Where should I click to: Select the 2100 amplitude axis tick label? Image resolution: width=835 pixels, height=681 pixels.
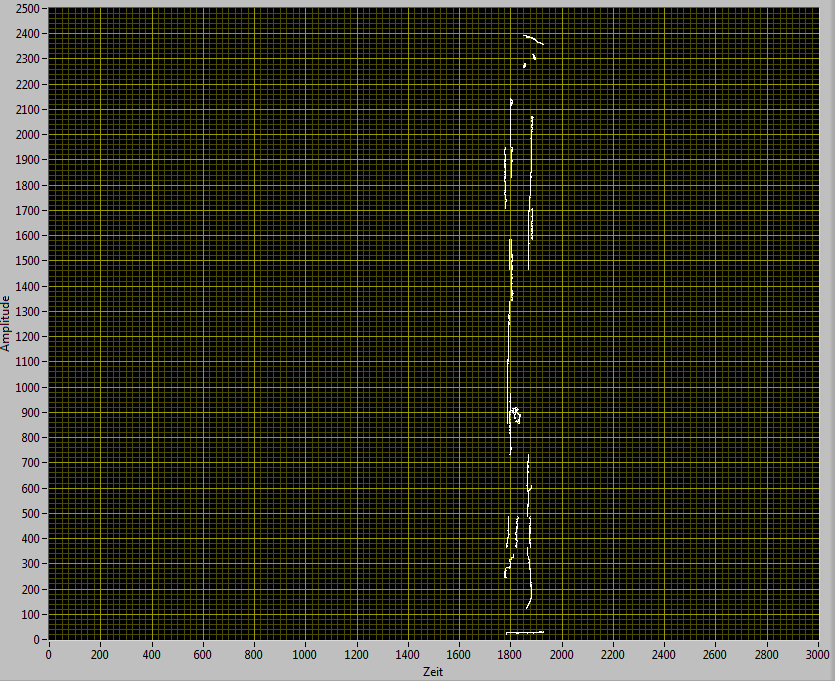28,110
